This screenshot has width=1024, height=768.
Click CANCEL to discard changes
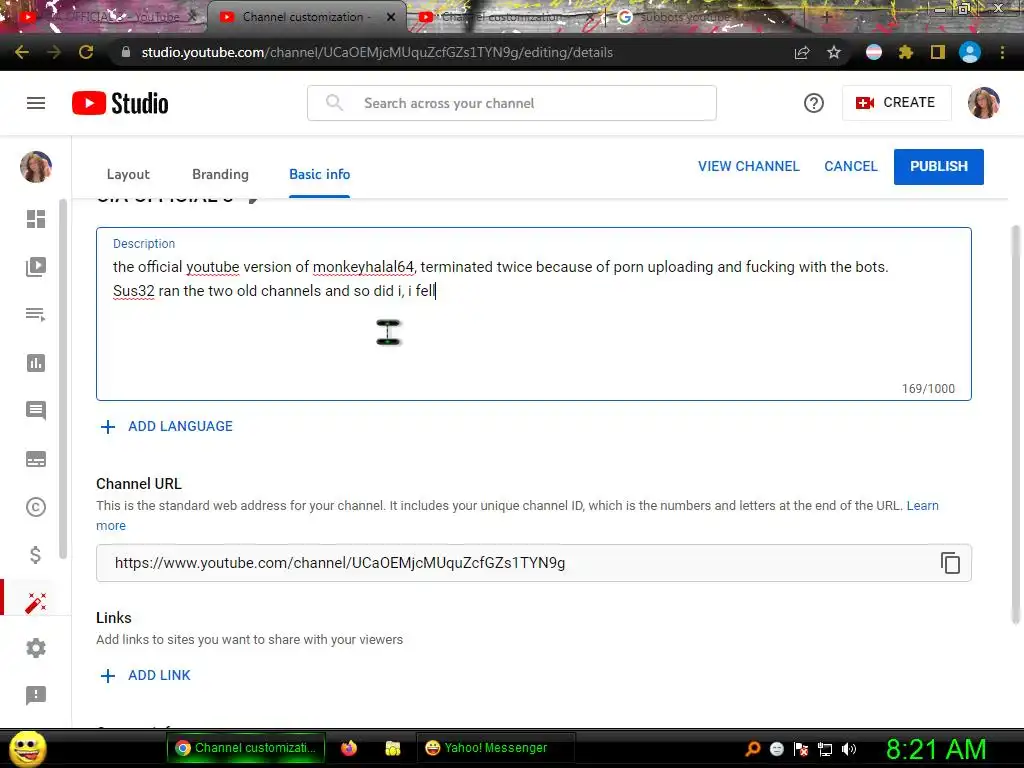[x=850, y=167]
